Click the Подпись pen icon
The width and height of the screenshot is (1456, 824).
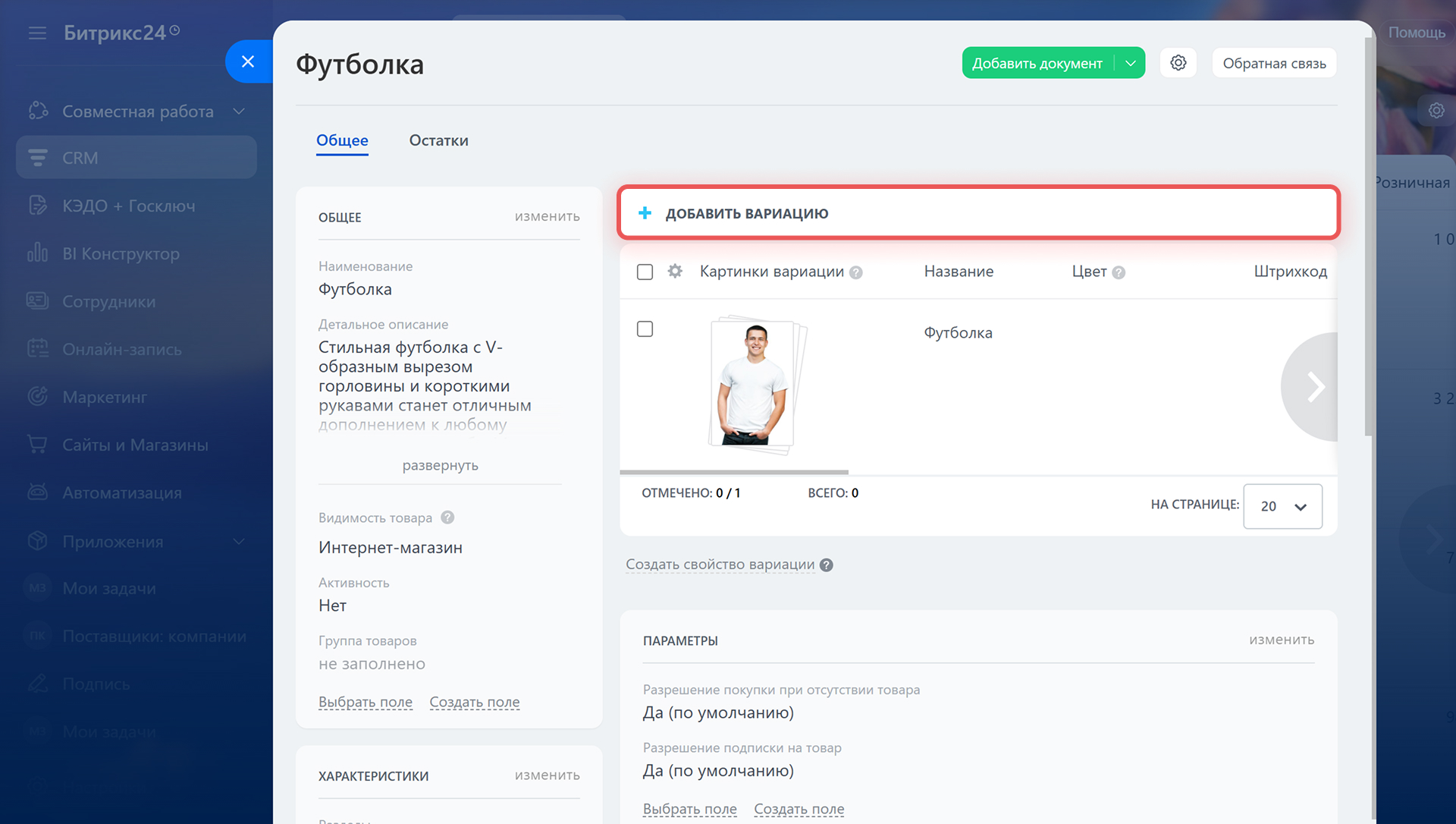click(38, 684)
